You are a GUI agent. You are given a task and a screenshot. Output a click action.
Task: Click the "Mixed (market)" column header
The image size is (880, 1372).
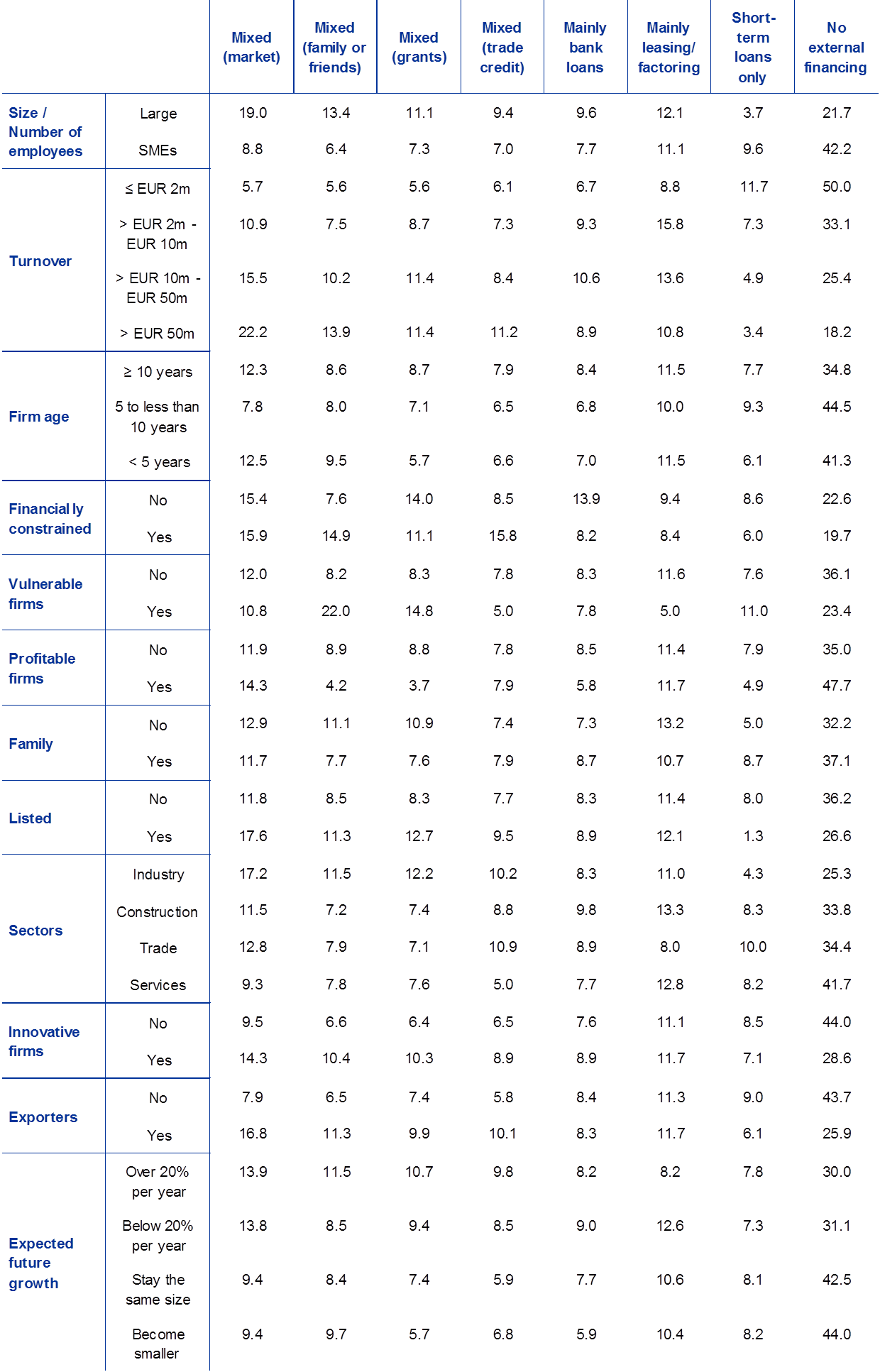point(251,48)
